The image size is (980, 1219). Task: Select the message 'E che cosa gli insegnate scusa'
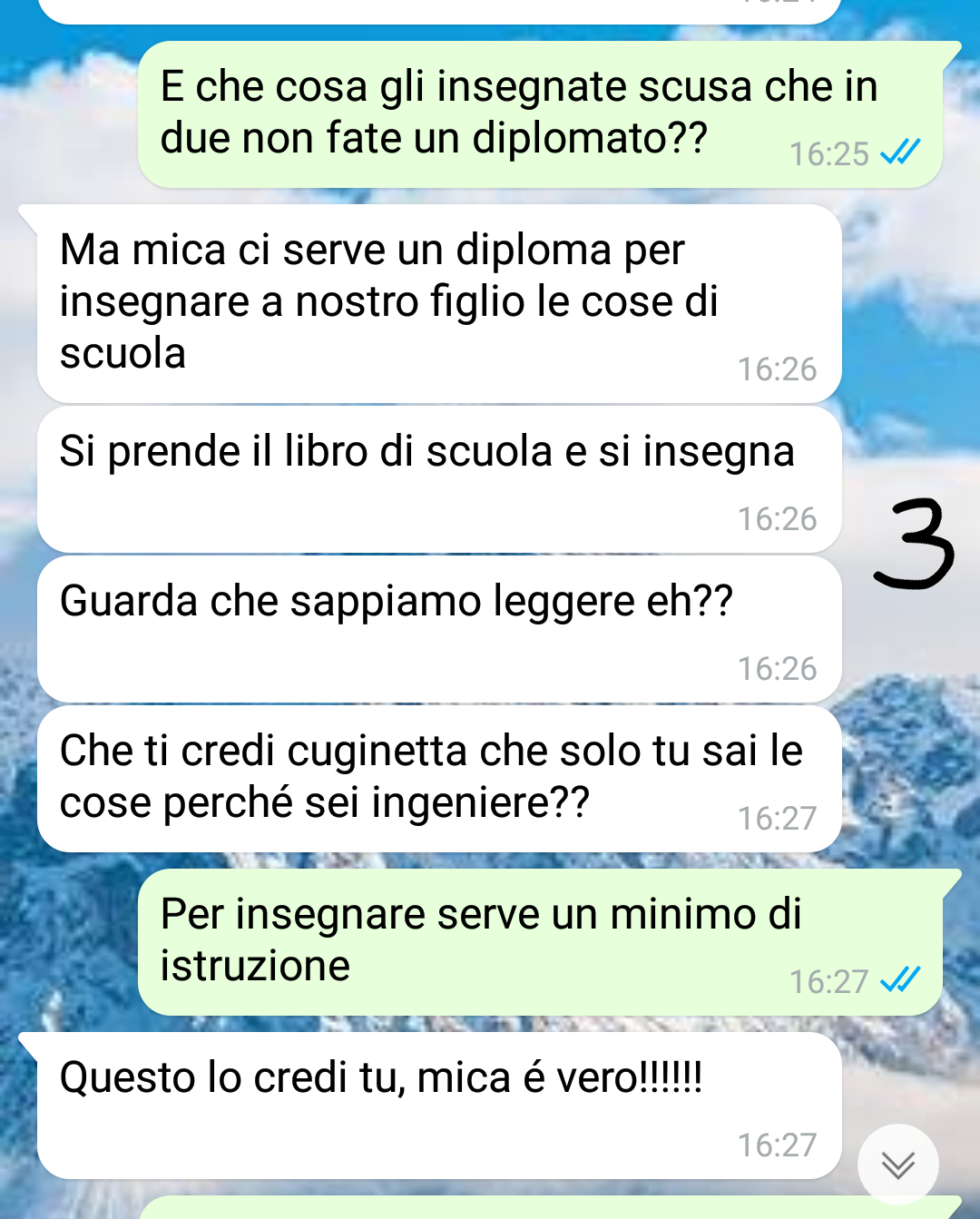pos(540,114)
